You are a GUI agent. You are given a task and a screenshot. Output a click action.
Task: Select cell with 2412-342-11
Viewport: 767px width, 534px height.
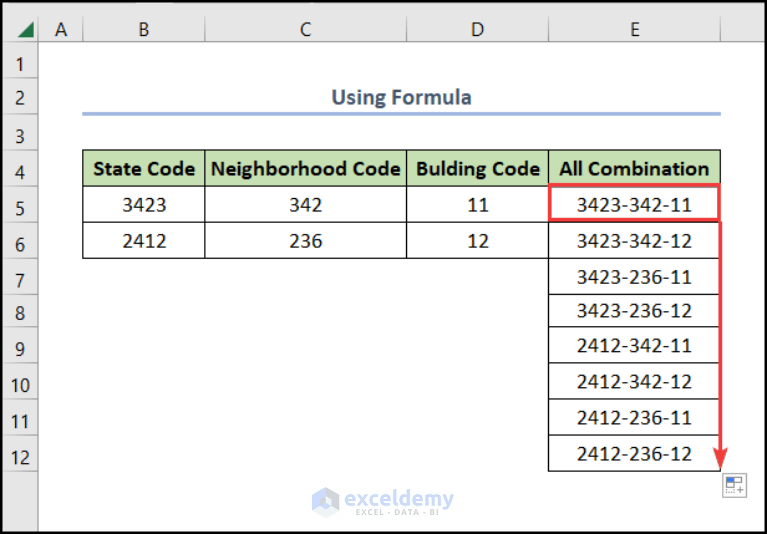point(634,345)
